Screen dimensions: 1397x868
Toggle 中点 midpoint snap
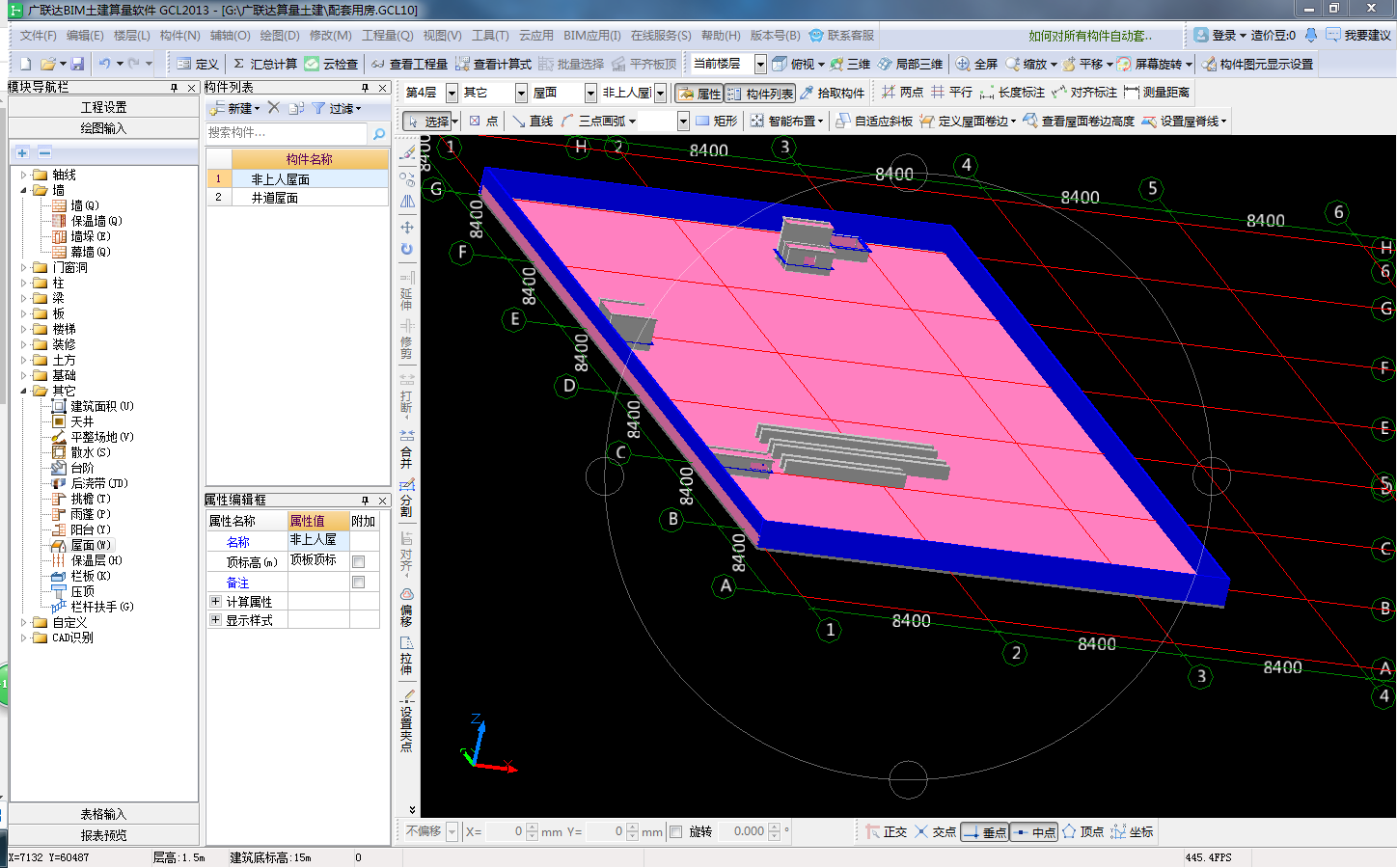[1034, 831]
